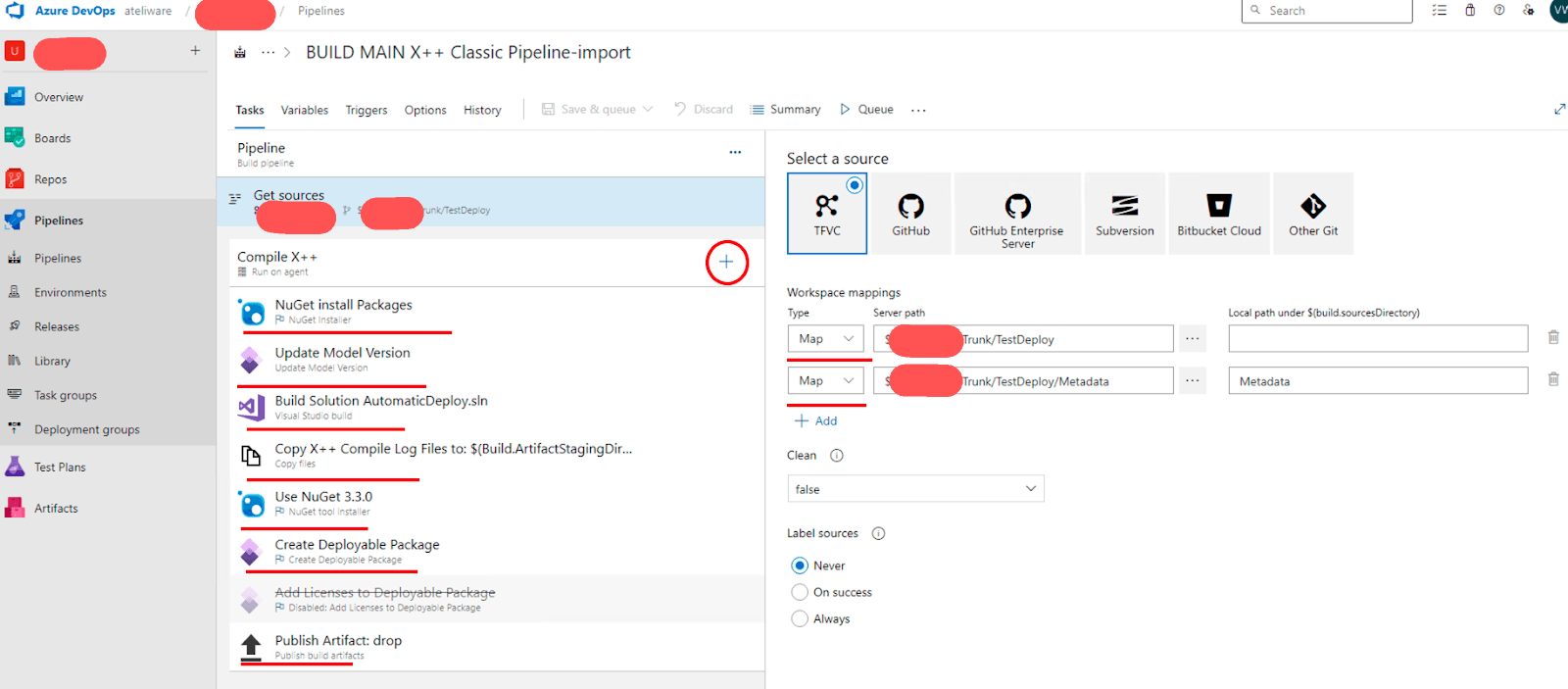1568x689 pixels.
Task: Browse server path for TestDeploy/Metadata mapping
Action: point(1193,381)
